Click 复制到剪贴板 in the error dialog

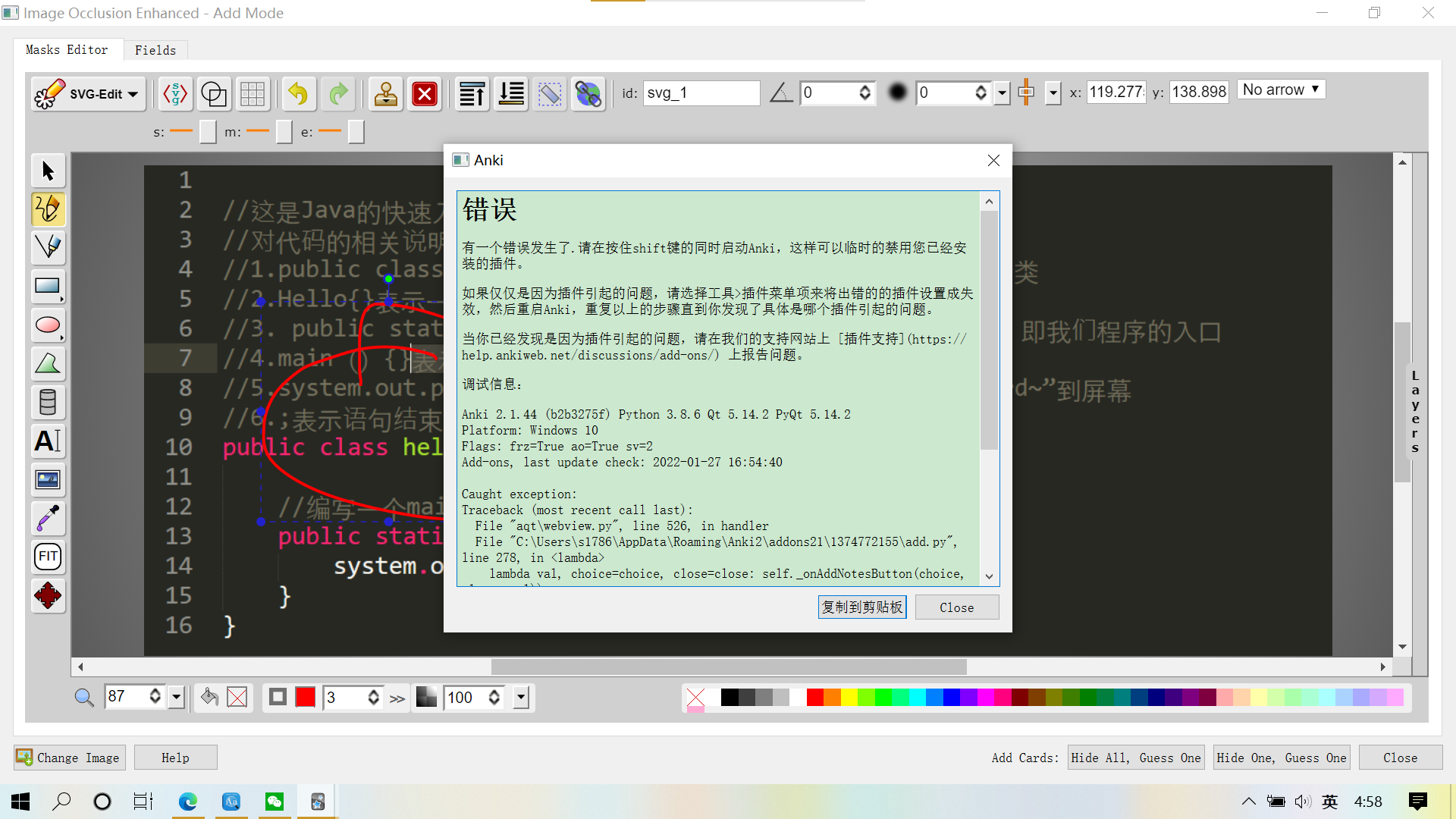coord(861,607)
